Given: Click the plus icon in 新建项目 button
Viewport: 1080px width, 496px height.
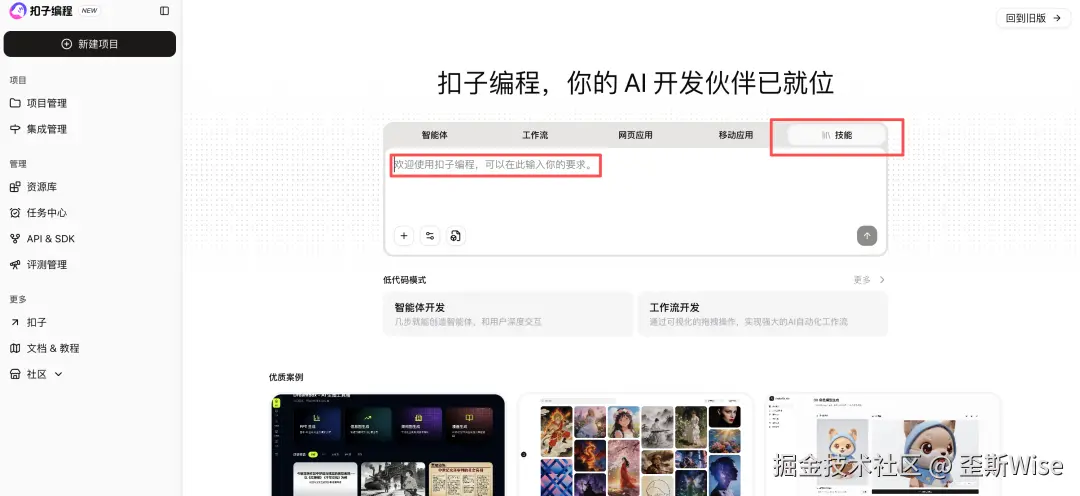Looking at the screenshot, I should point(67,44).
